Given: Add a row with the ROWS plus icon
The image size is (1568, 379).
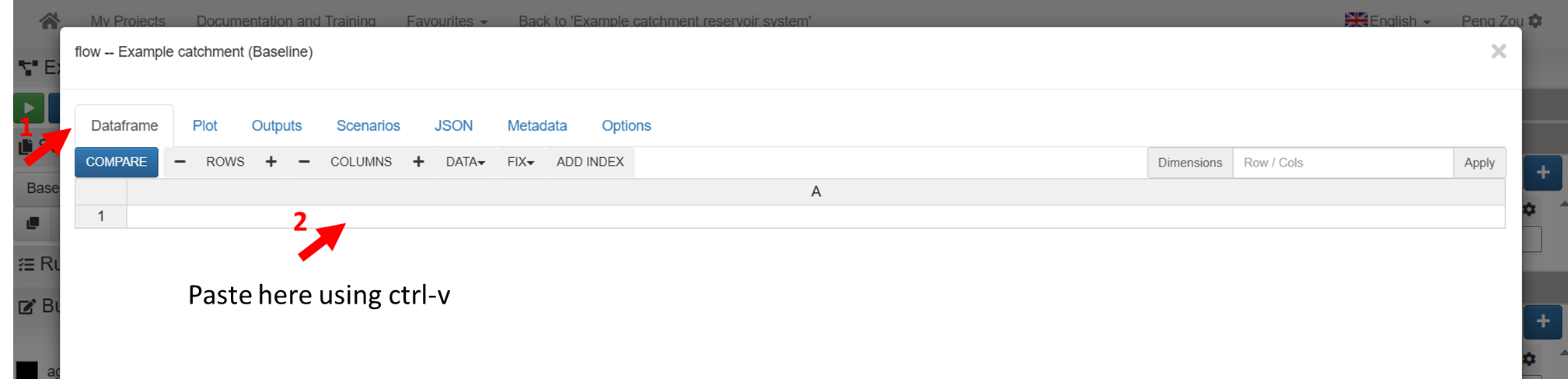Looking at the screenshot, I should click(271, 162).
